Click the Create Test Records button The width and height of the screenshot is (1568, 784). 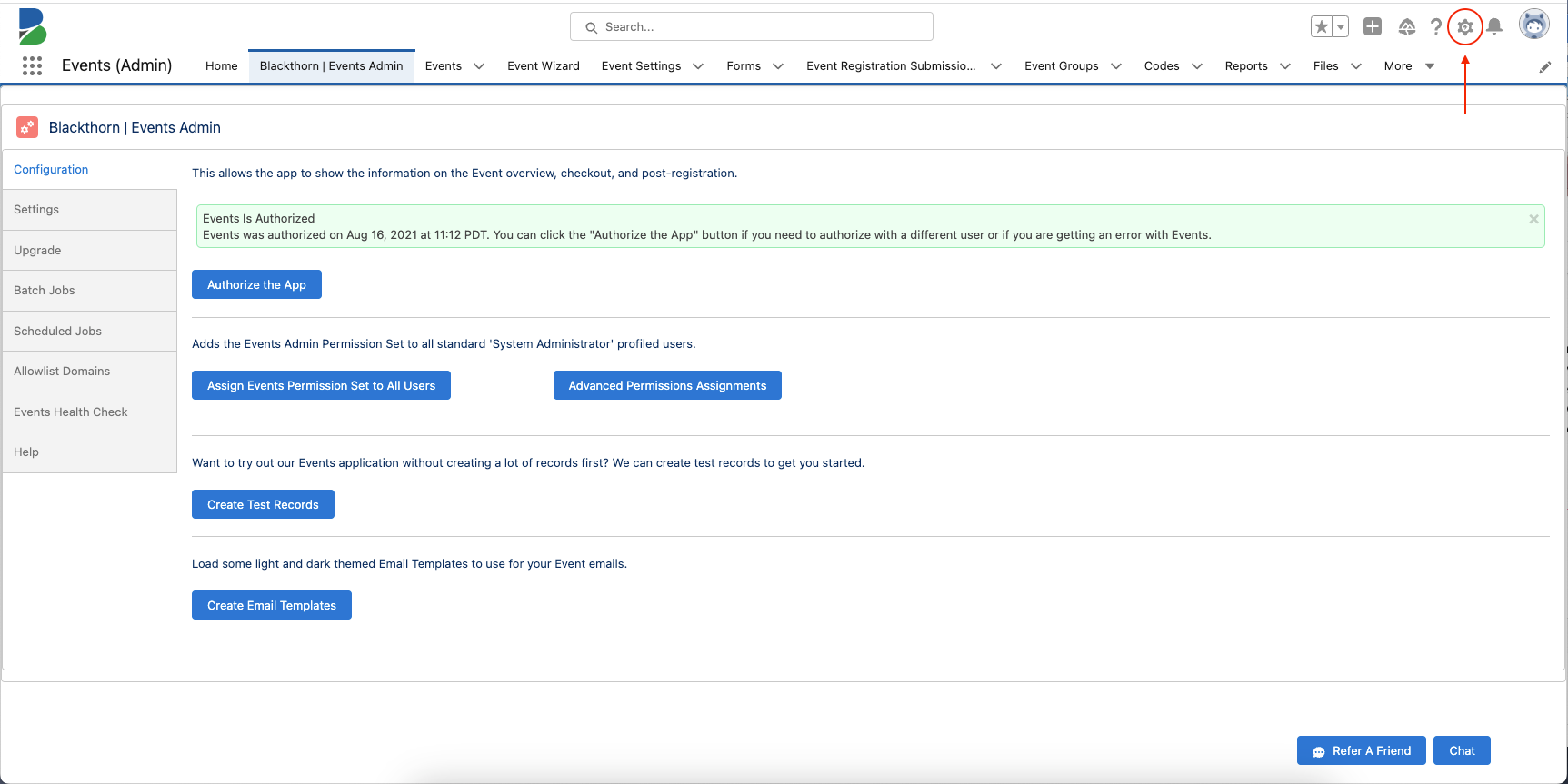tap(263, 504)
